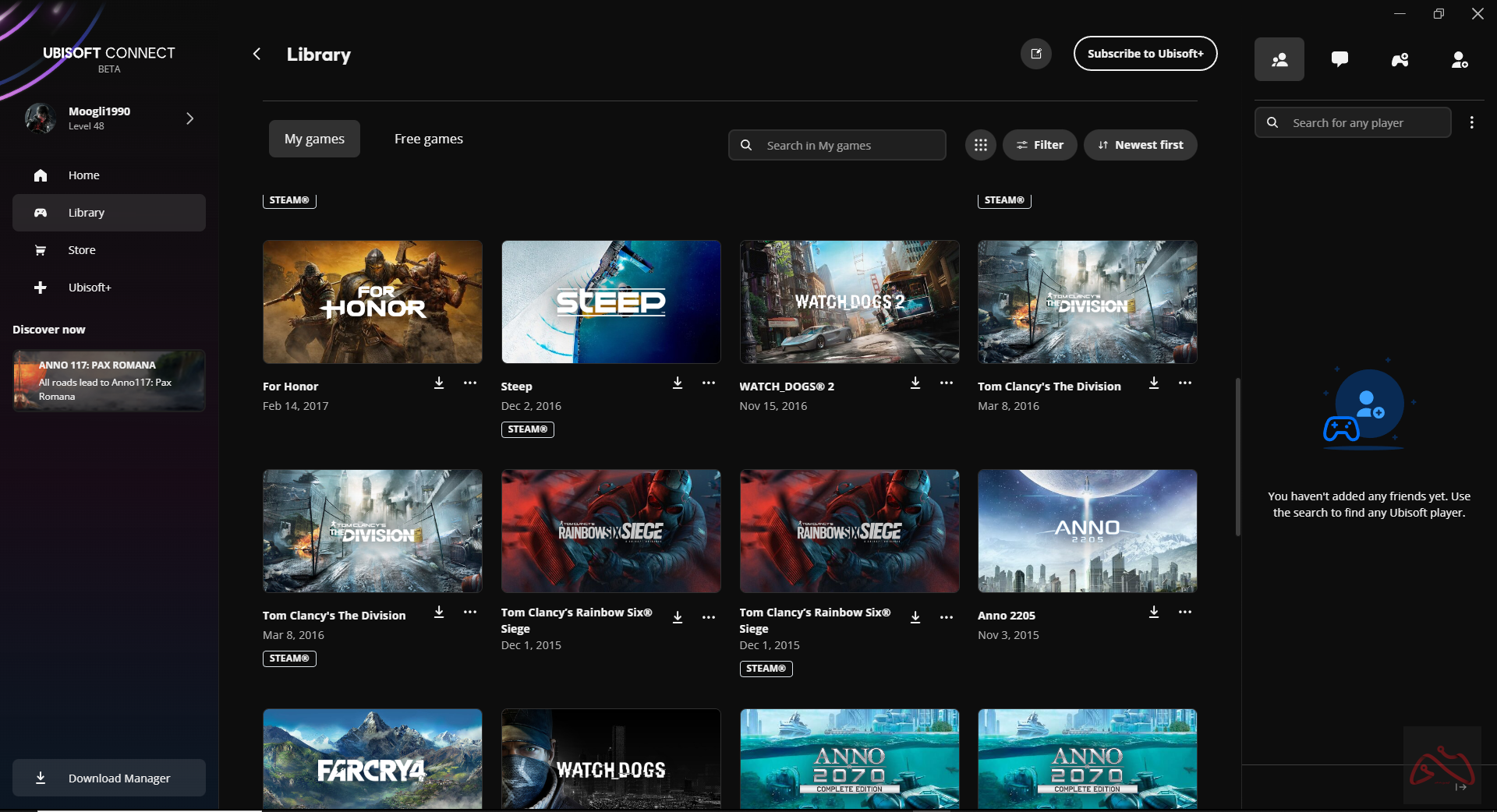This screenshot has height=812, width=1497.
Task: Click the library vertical scrollbar
Action: [1237, 457]
